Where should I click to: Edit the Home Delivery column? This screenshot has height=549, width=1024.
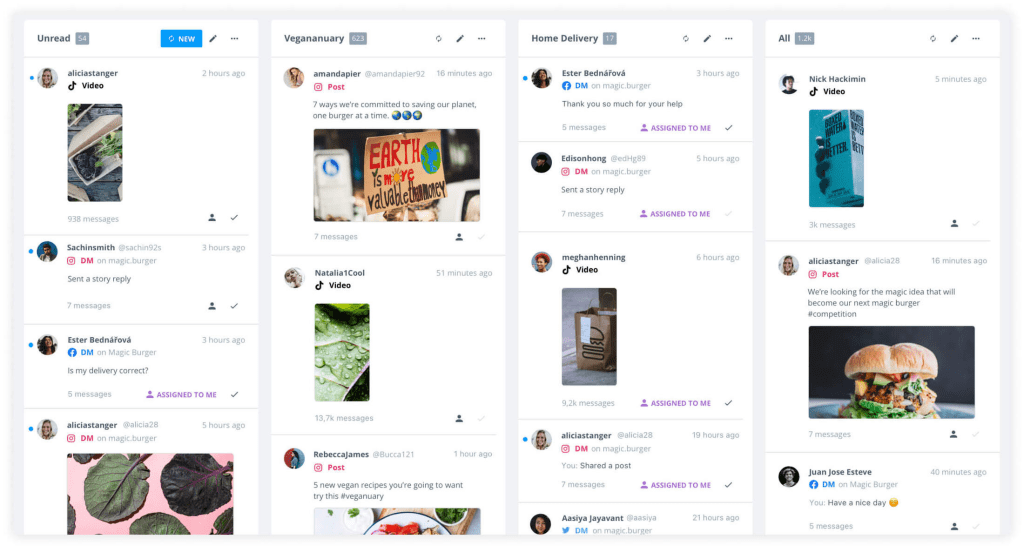(x=707, y=39)
